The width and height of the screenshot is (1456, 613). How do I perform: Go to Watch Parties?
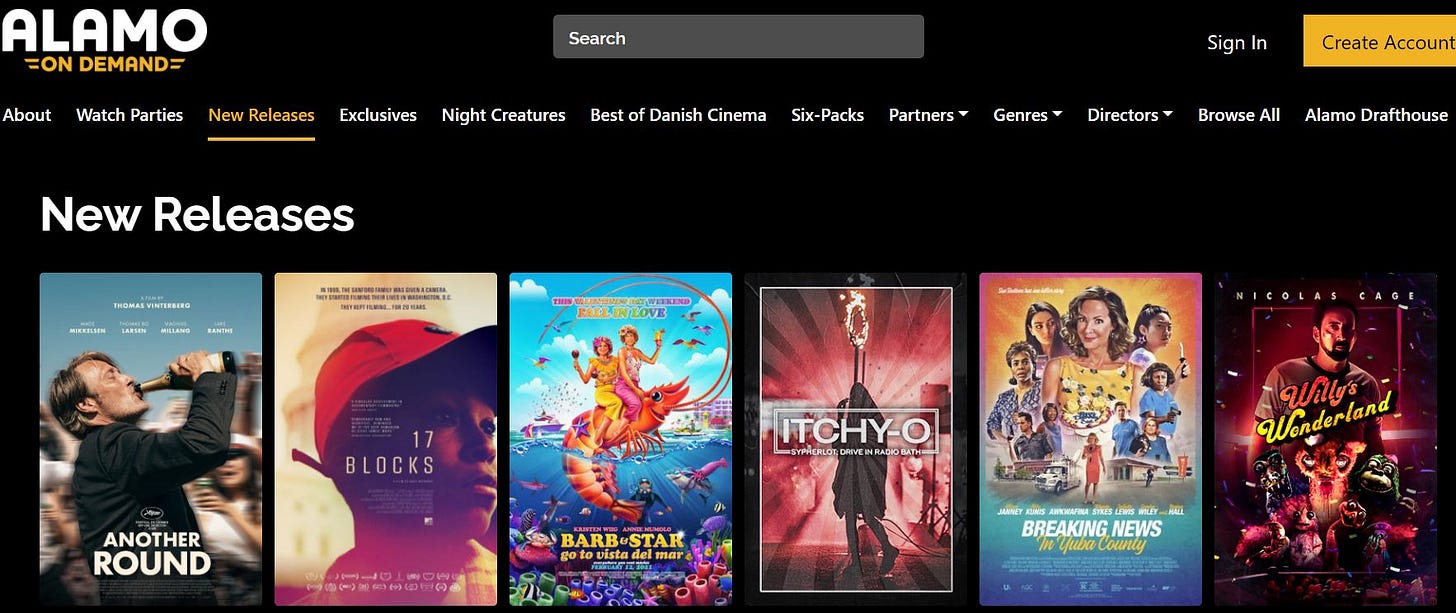(x=130, y=115)
